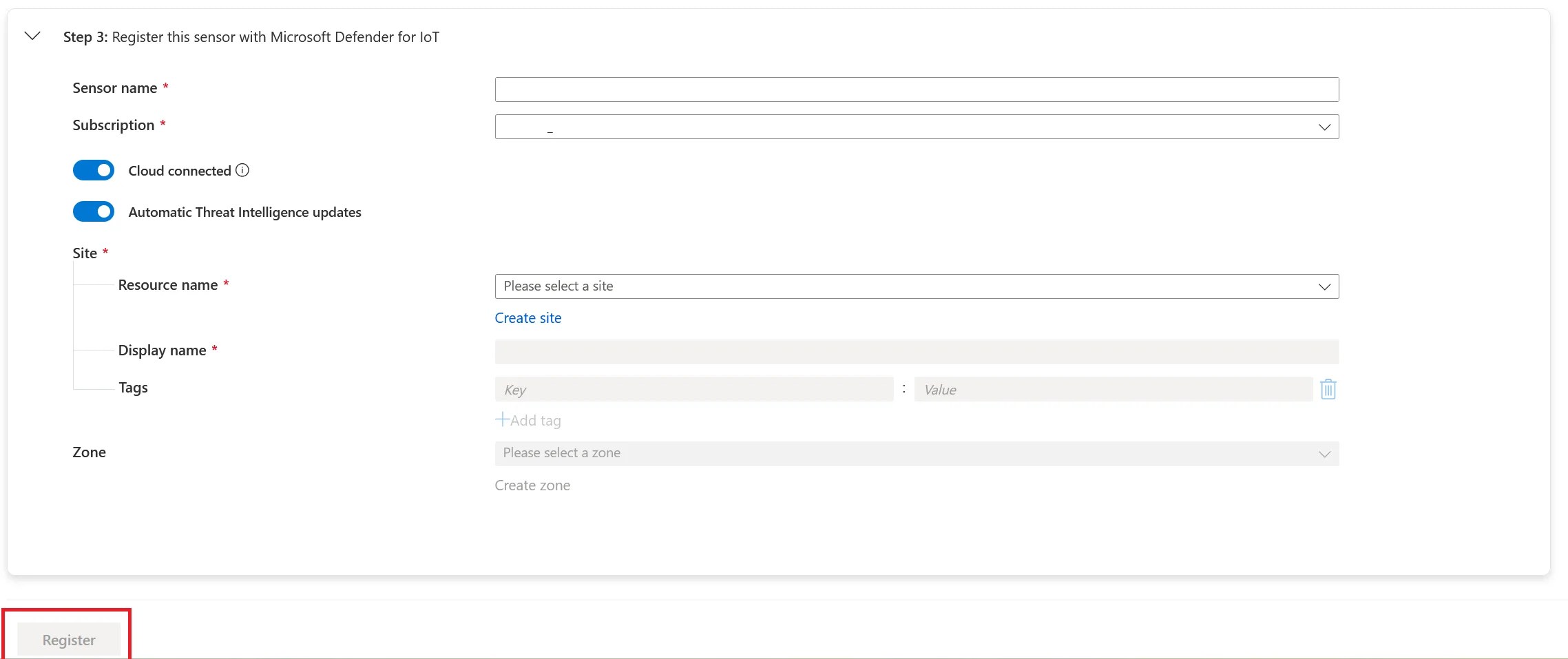Open the 'Please select a site' dropdown
Viewport: 1568px width, 659px height.
[917, 286]
